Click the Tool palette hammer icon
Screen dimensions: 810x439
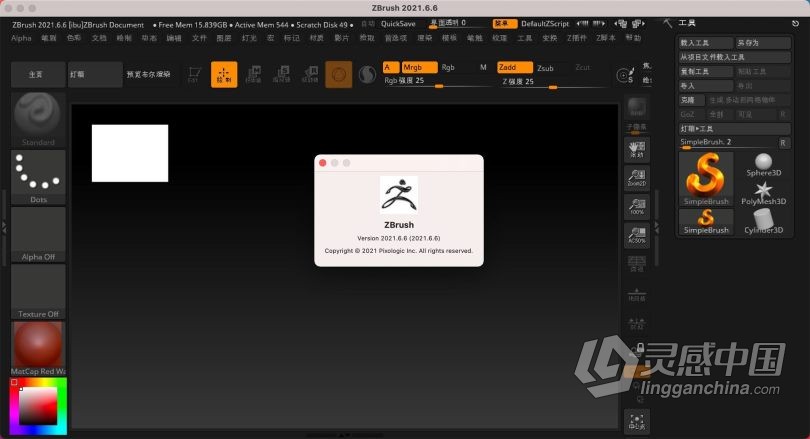click(x=667, y=23)
